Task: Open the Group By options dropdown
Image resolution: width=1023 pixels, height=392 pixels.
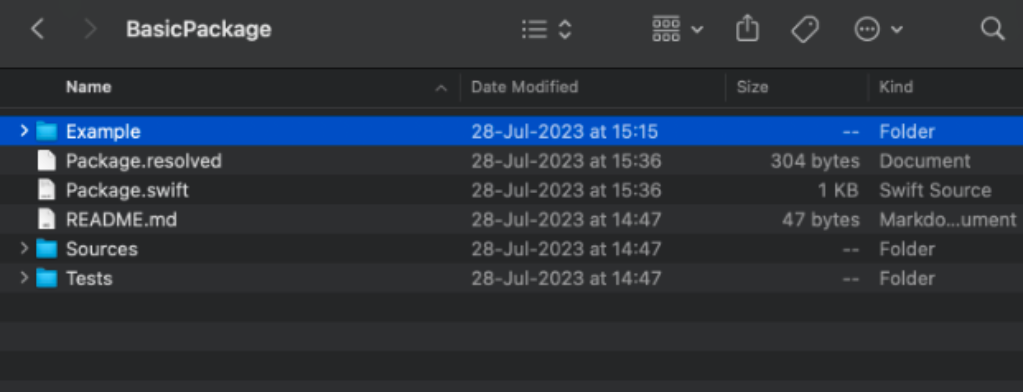Action: point(678,29)
